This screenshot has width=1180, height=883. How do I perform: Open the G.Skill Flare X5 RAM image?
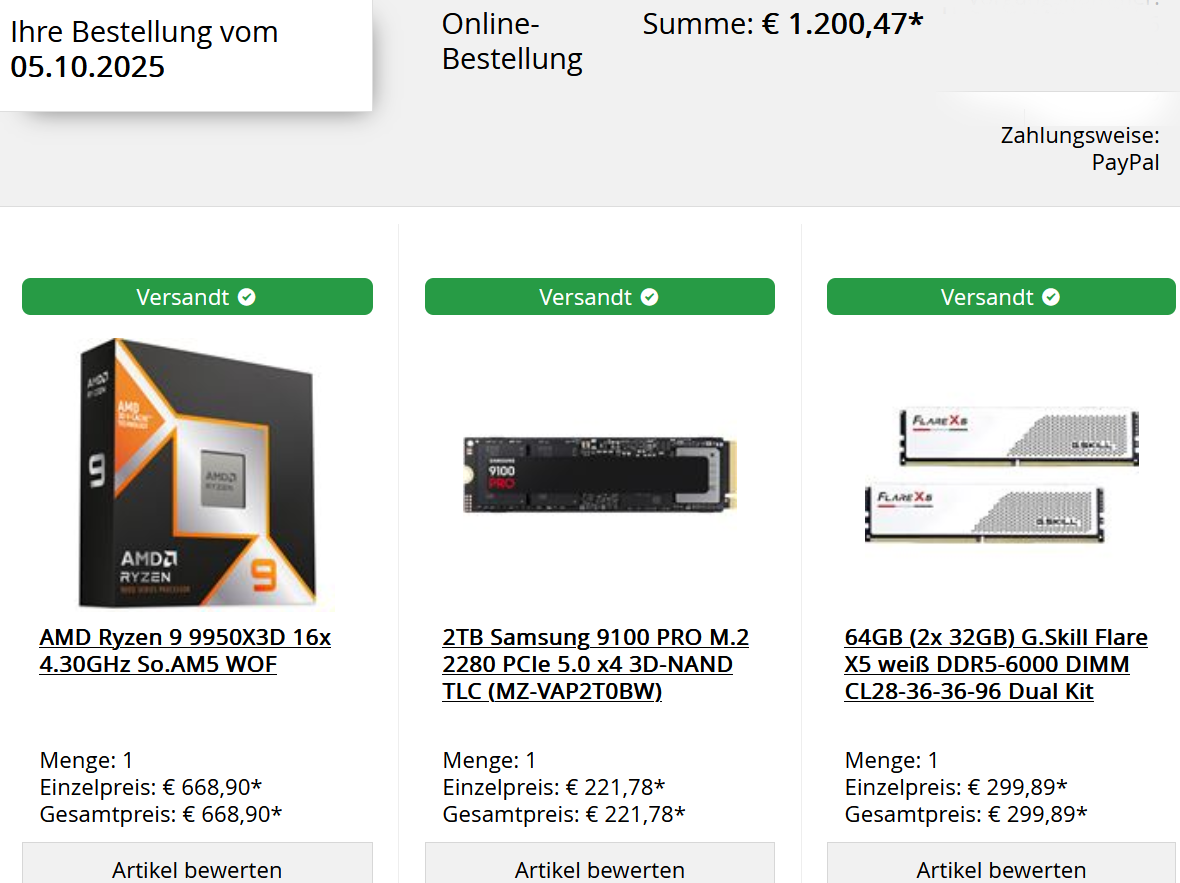[x=1002, y=474]
